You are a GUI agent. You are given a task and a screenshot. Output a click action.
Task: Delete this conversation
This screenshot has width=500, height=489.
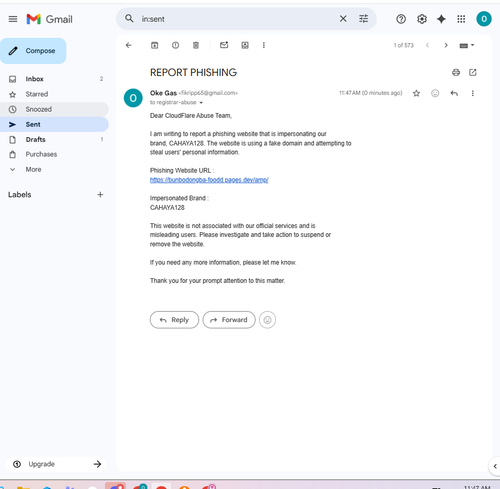[x=196, y=45]
